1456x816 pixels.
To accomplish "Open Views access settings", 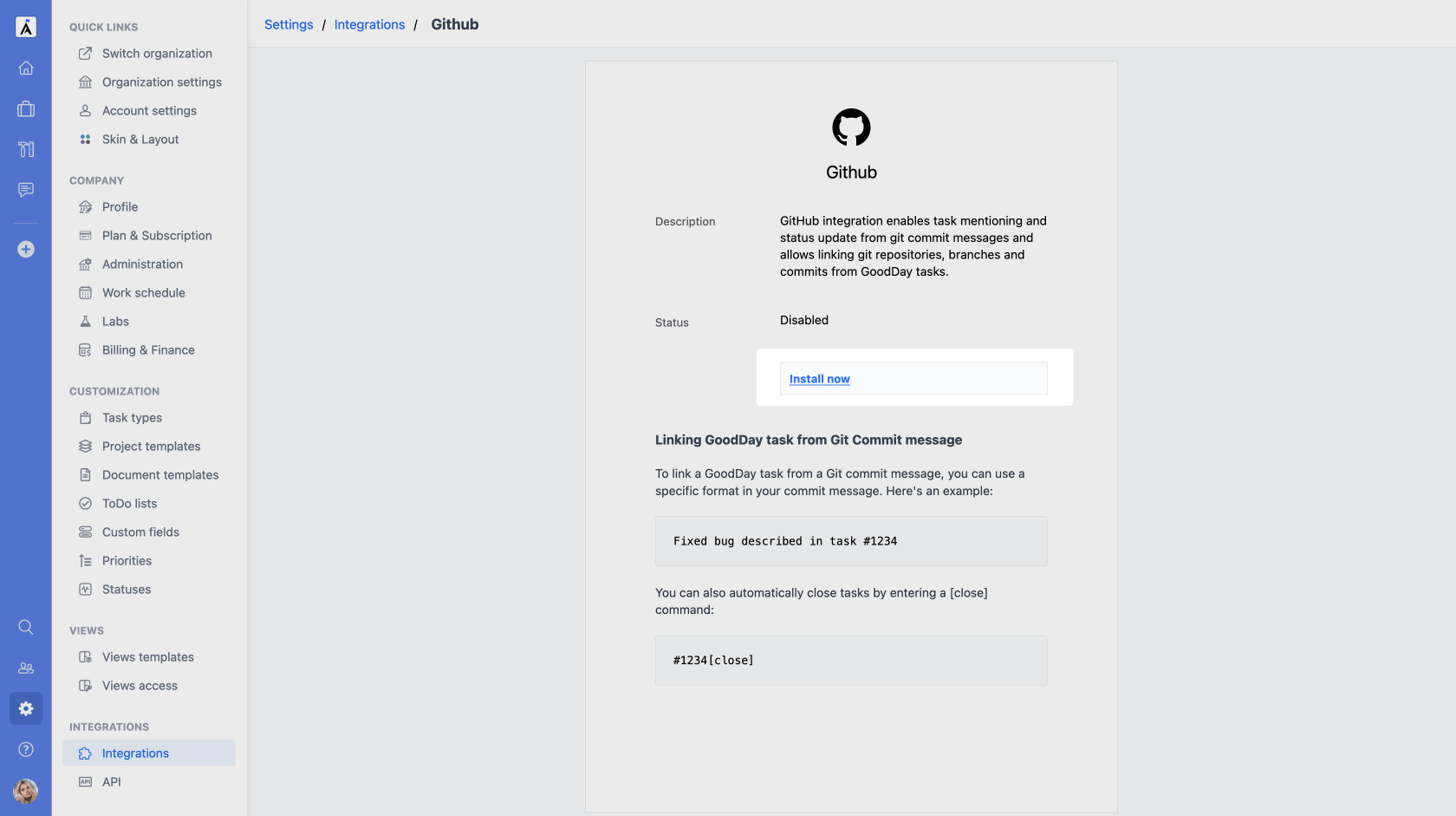I will (140, 686).
